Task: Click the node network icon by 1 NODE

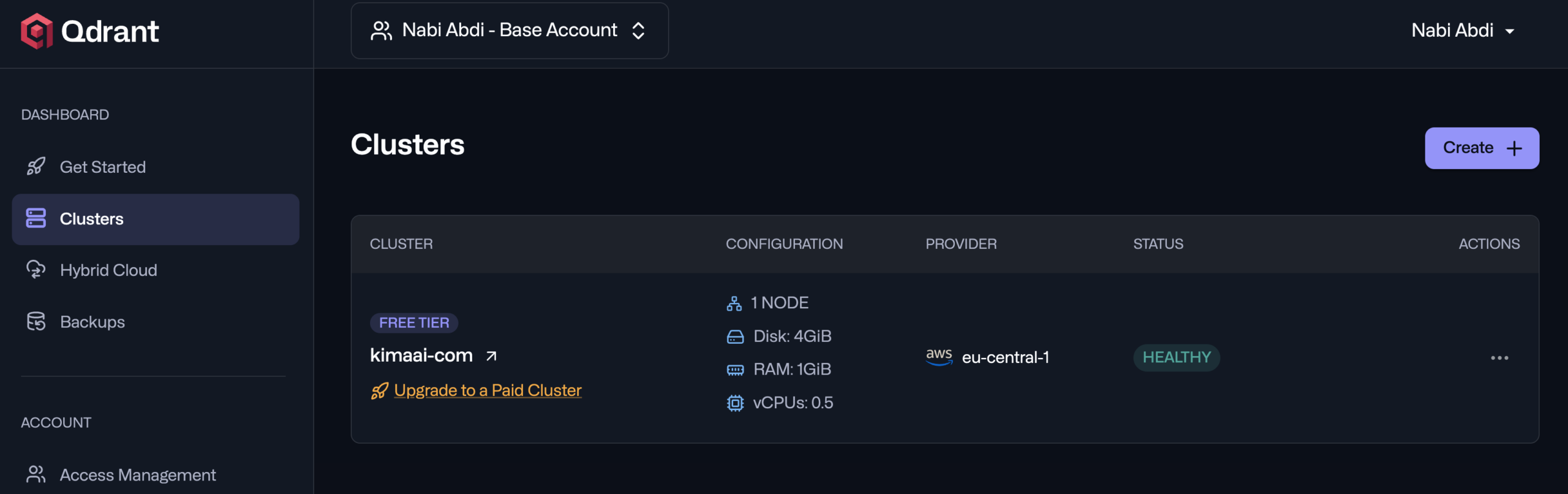Action: pos(734,303)
